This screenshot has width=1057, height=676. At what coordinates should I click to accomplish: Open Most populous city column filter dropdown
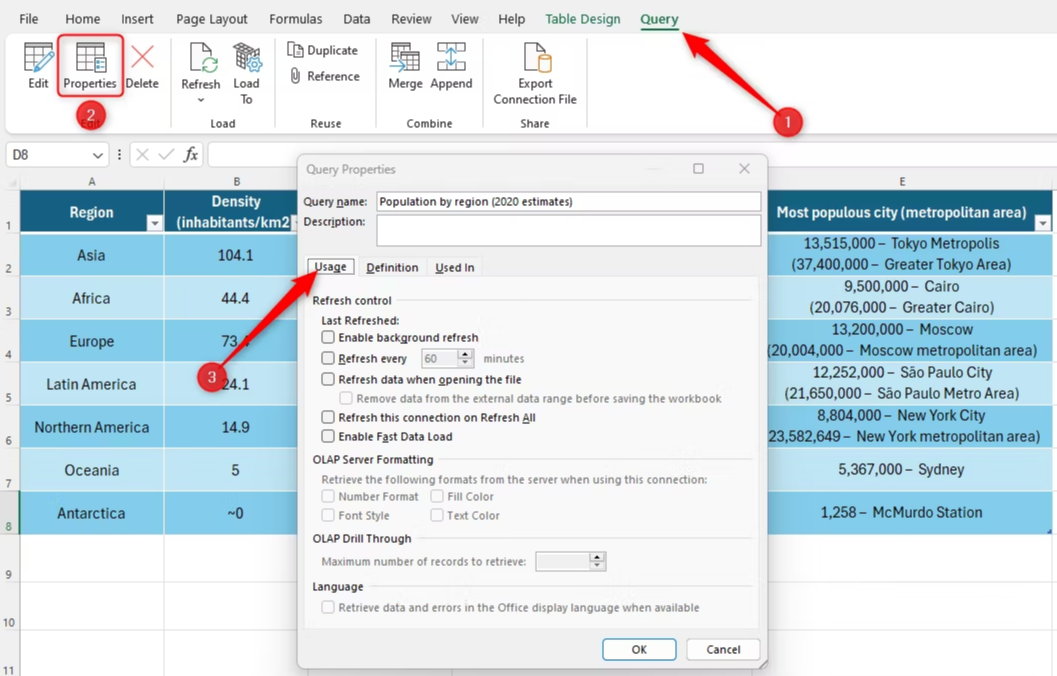[1043, 223]
